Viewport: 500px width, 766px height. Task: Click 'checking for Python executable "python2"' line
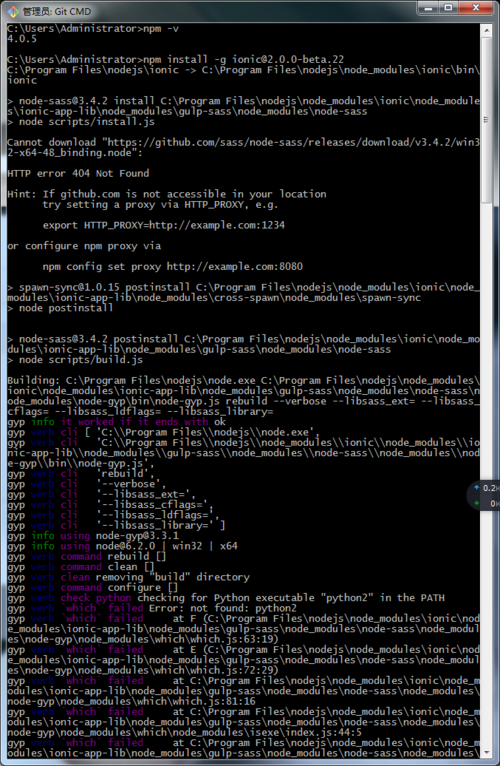tap(226, 598)
